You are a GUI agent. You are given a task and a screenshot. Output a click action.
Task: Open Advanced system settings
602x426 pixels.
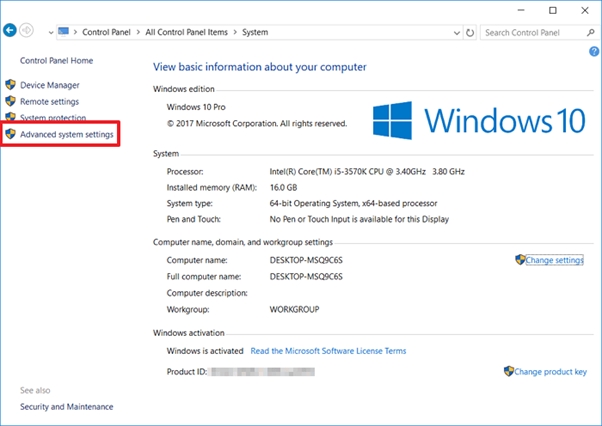(67, 134)
